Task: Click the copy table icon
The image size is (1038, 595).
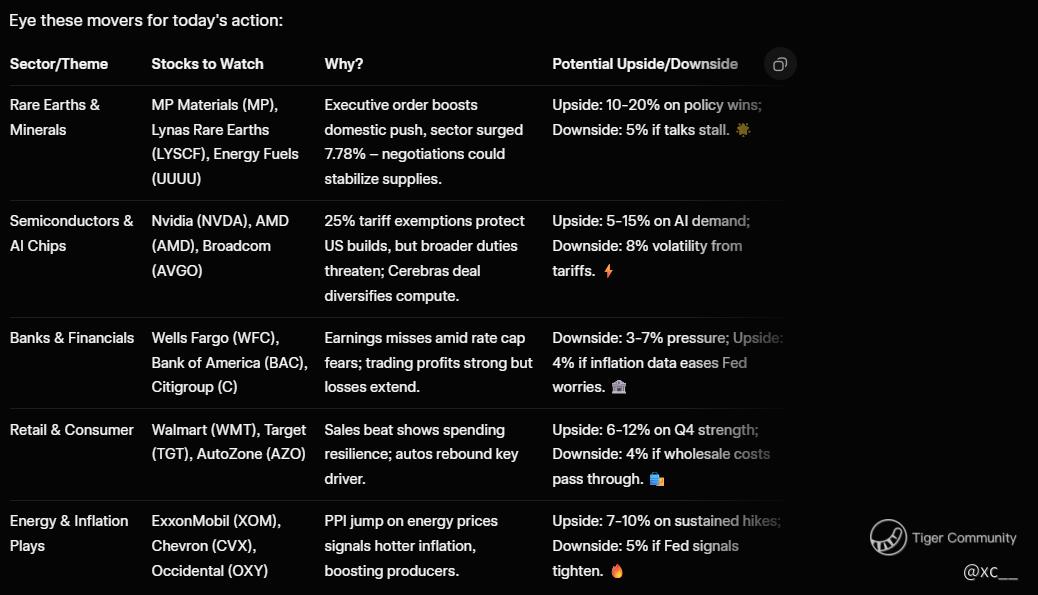Action: pos(780,65)
